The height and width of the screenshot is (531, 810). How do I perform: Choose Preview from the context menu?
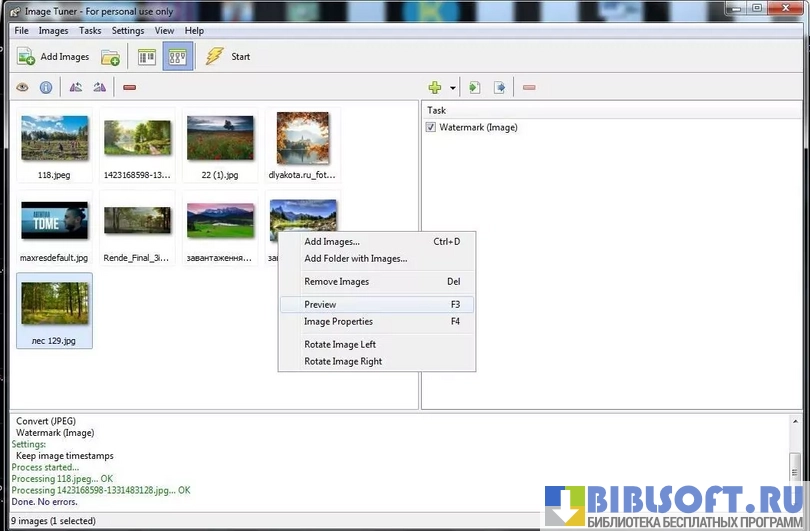tap(320, 305)
